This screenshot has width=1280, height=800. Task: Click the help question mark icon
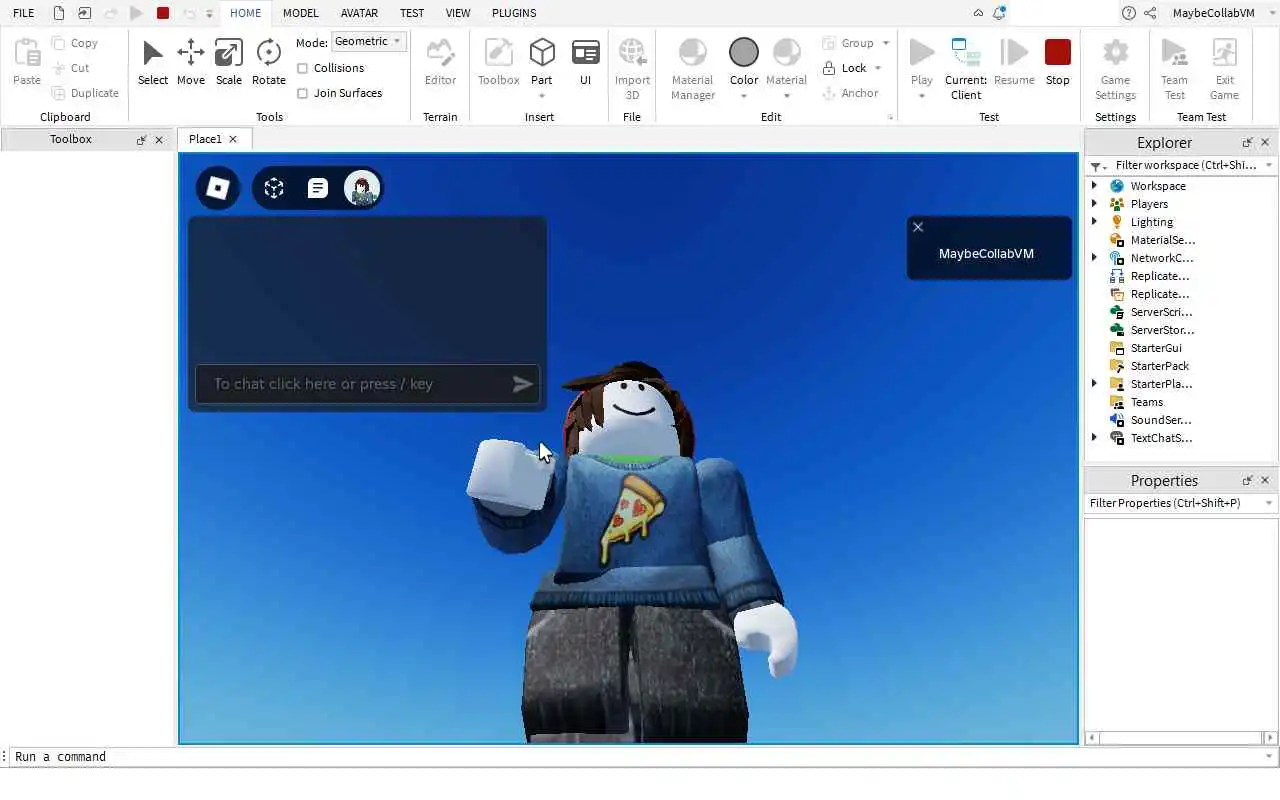[1129, 13]
